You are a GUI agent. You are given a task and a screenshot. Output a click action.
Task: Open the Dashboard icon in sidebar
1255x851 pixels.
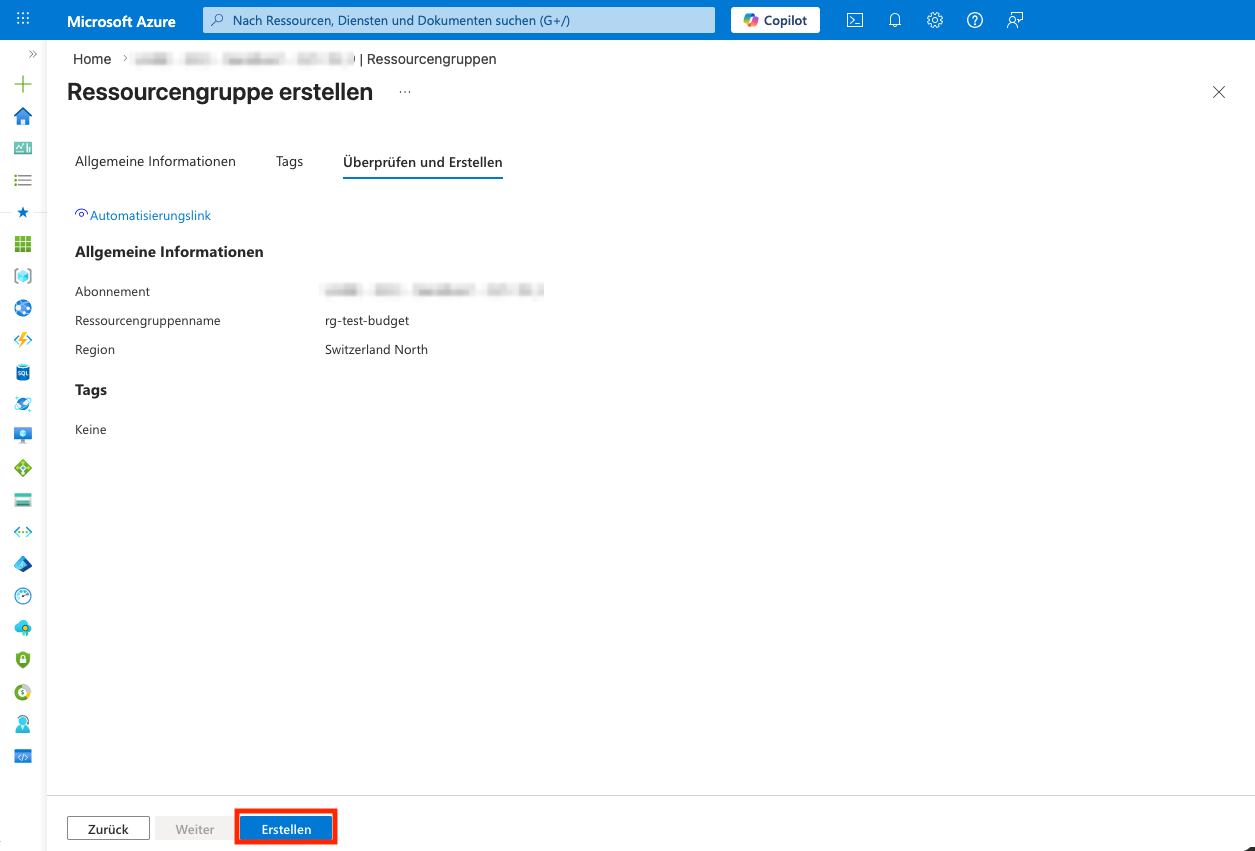tap(23, 148)
